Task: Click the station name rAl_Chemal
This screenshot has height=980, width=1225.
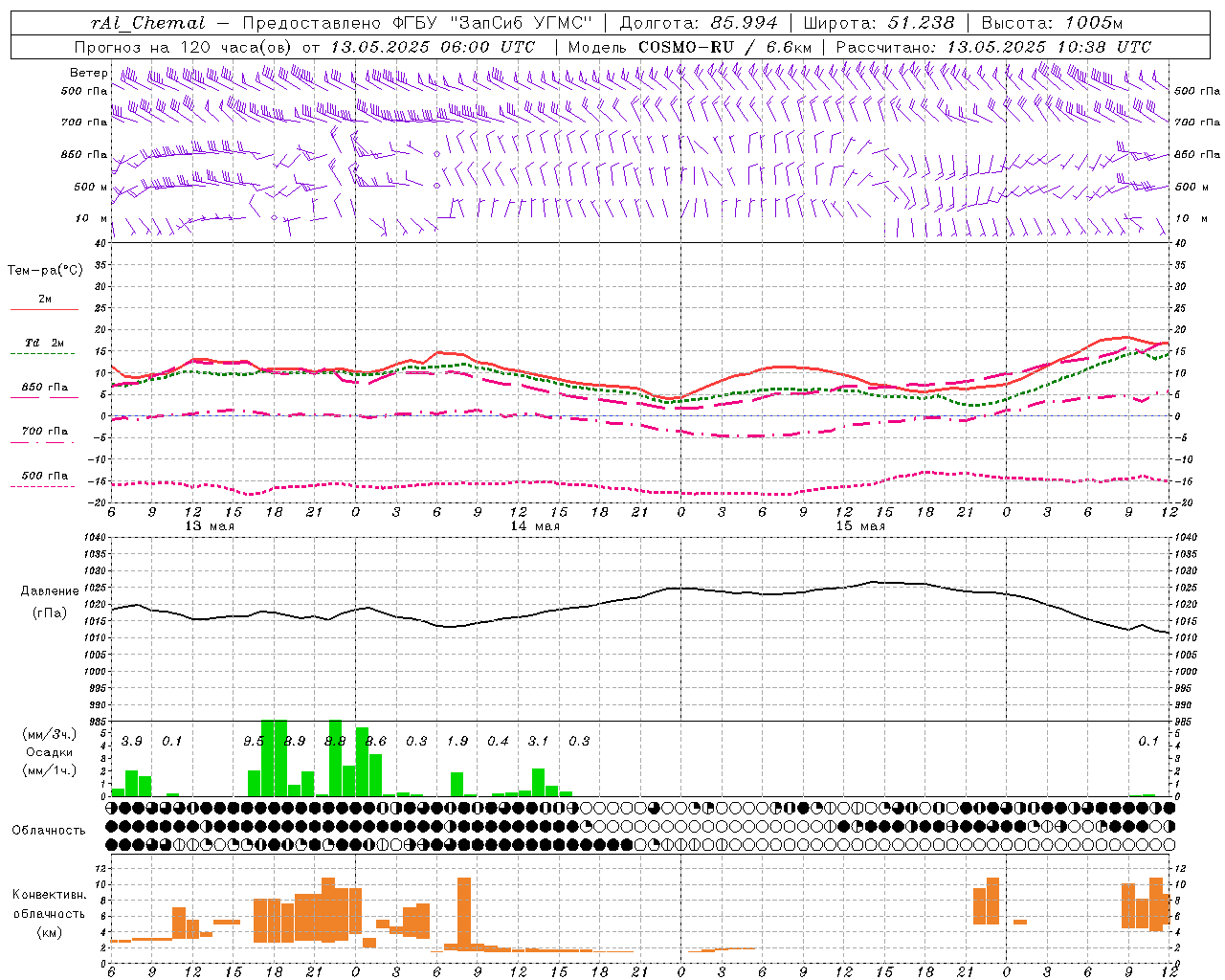Action: click(x=147, y=23)
